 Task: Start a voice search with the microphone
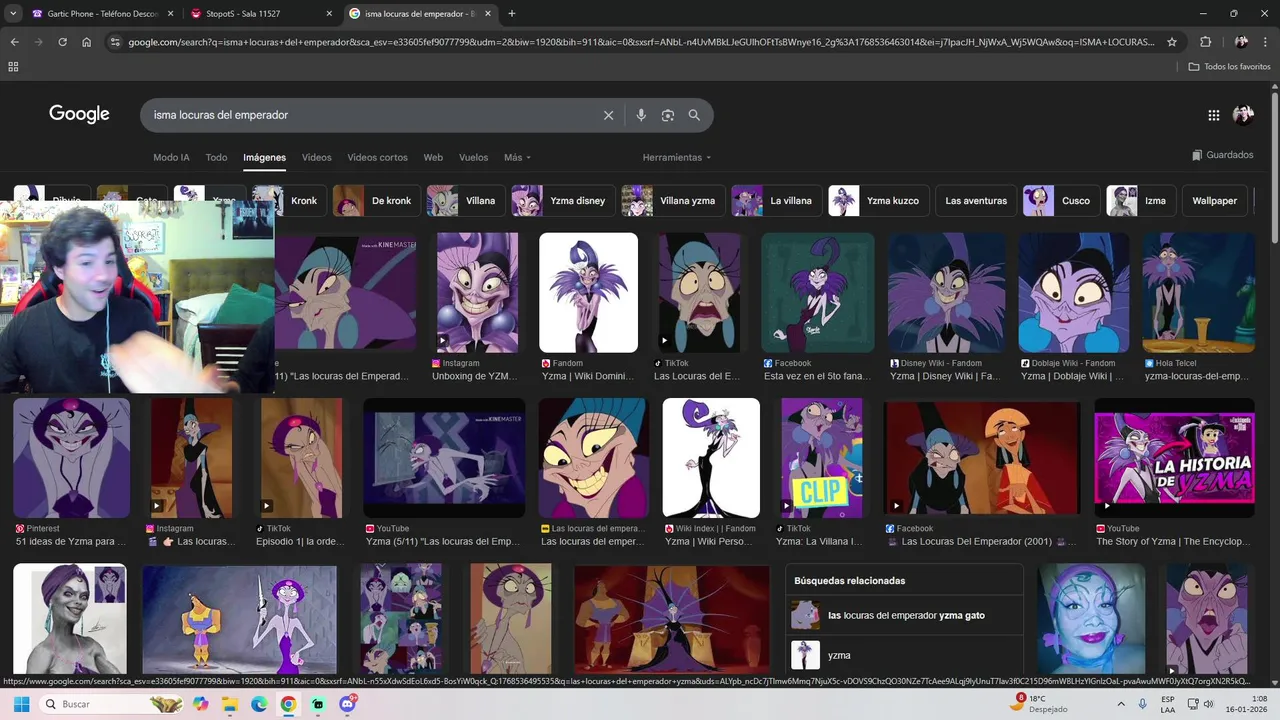tap(641, 115)
